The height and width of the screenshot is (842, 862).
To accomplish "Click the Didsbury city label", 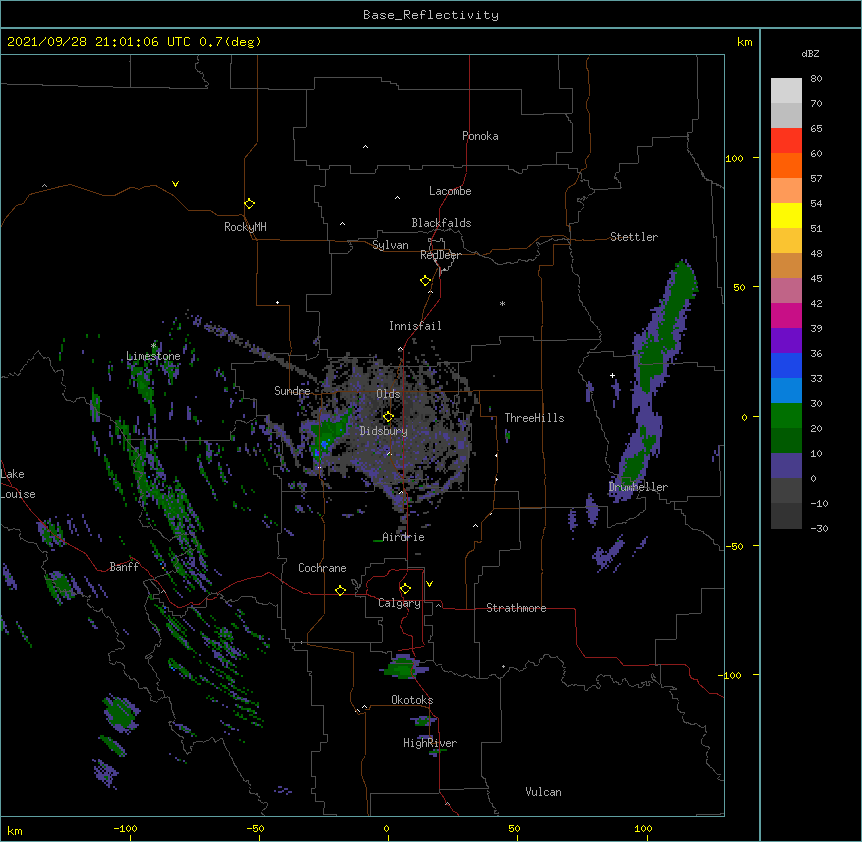I will point(384,431).
